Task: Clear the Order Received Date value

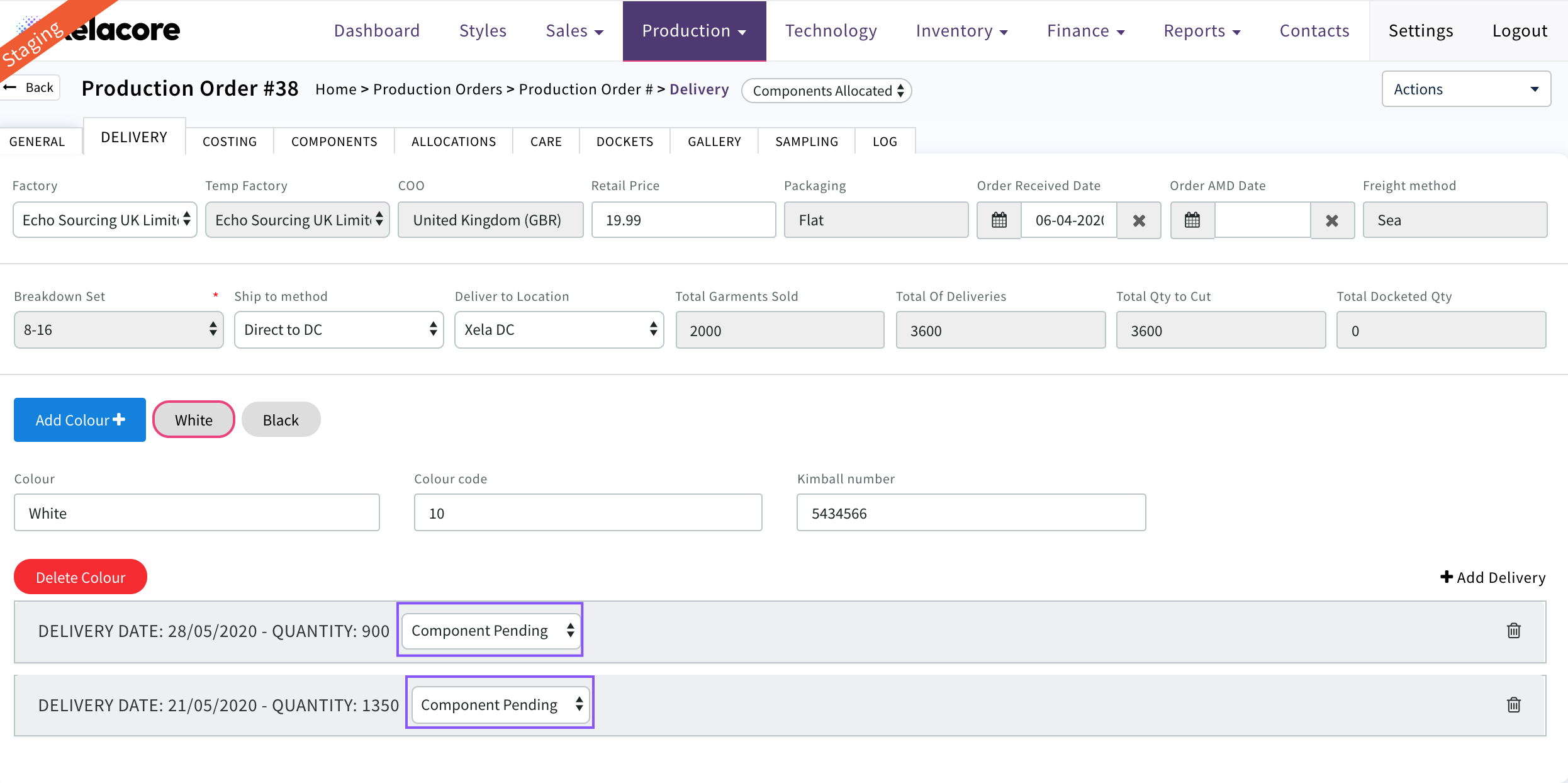Action: coord(1139,220)
